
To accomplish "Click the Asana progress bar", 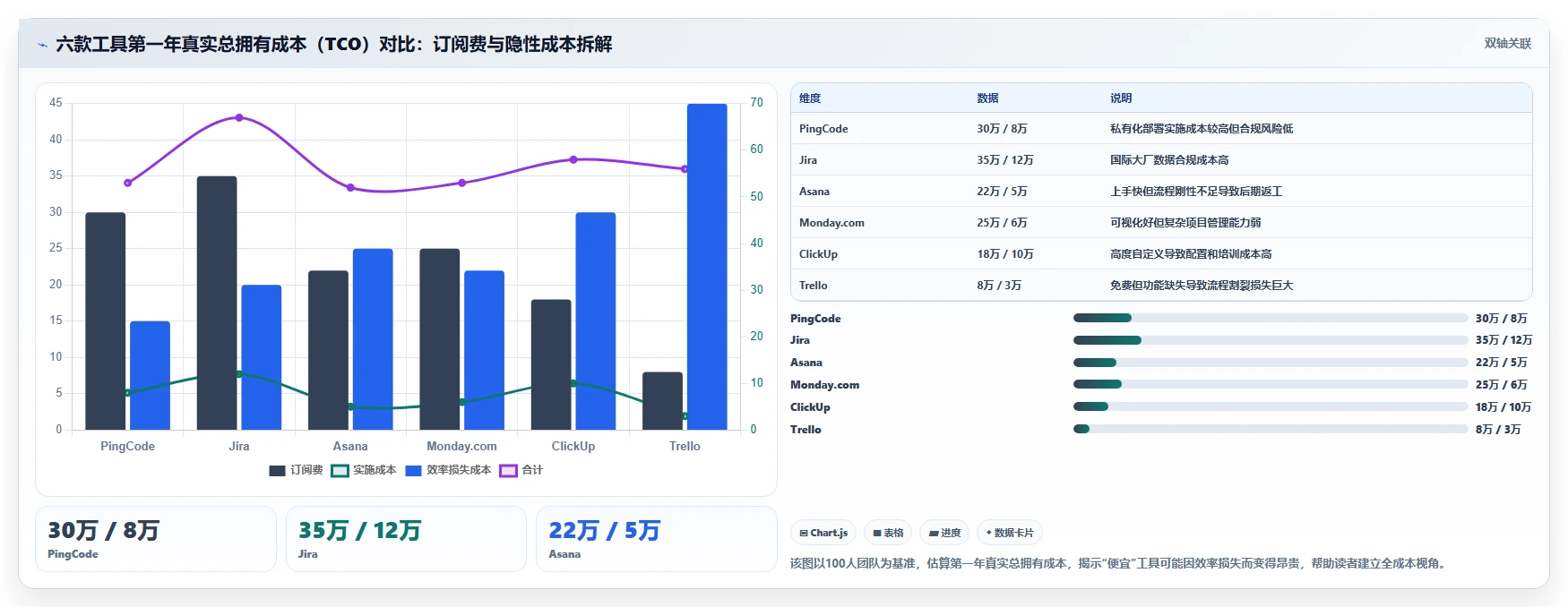I will click(x=1271, y=363).
